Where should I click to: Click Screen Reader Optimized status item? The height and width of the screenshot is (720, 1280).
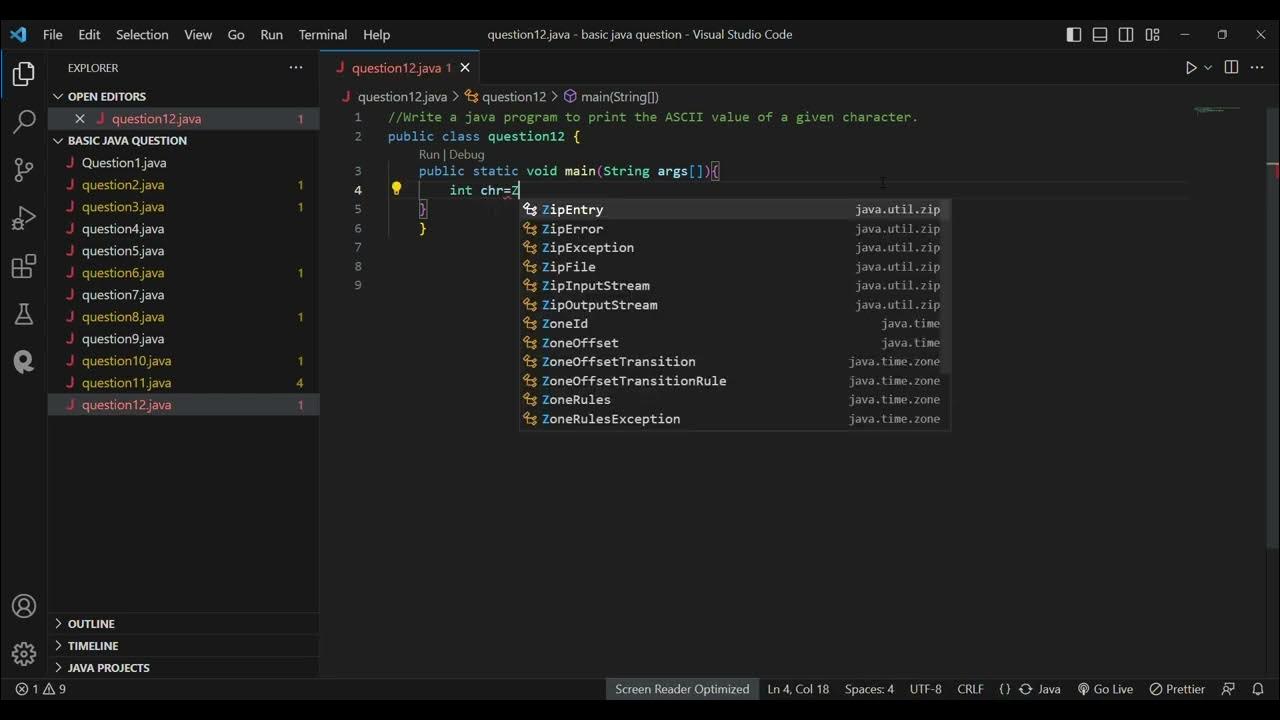[x=682, y=689]
